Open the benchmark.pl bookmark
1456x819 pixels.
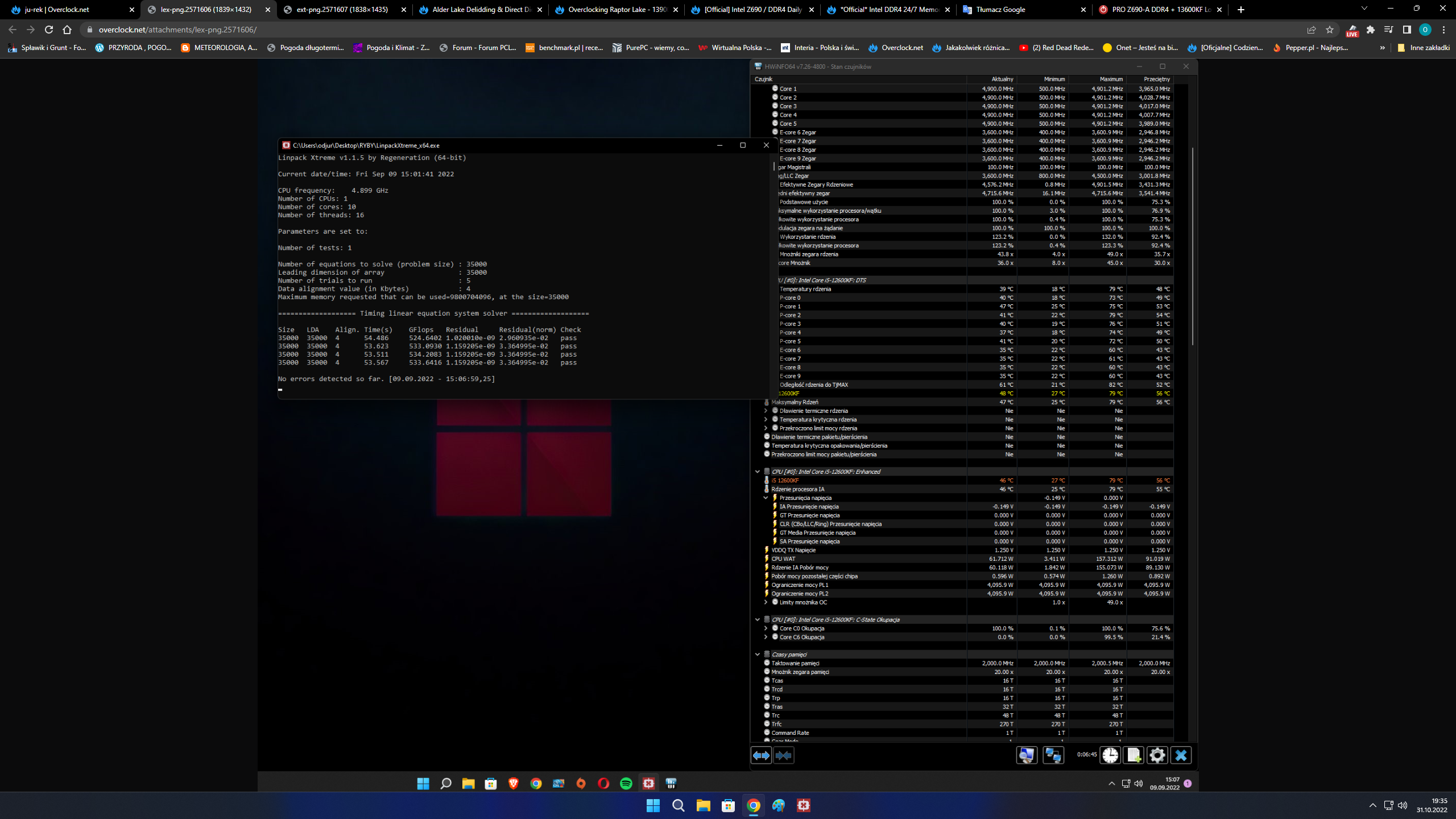click(564, 48)
